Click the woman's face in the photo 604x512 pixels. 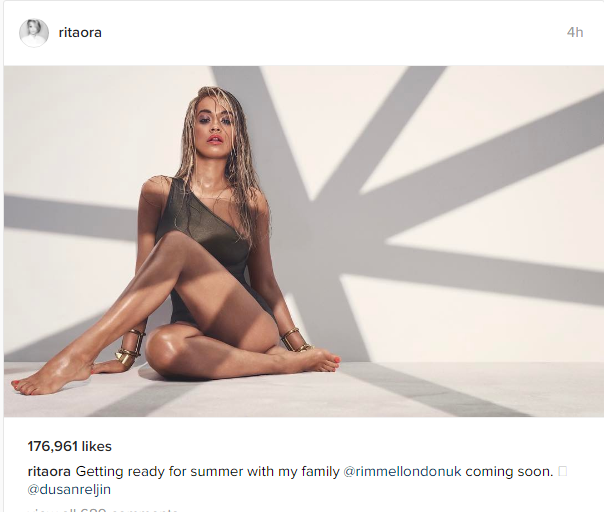tap(214, 125)
